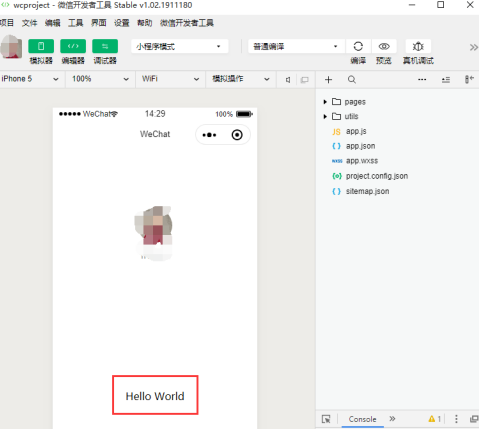This screenshot has width=479, height=429.
Task: Click the user avatar in toolbar
Action: pos(11,47)
